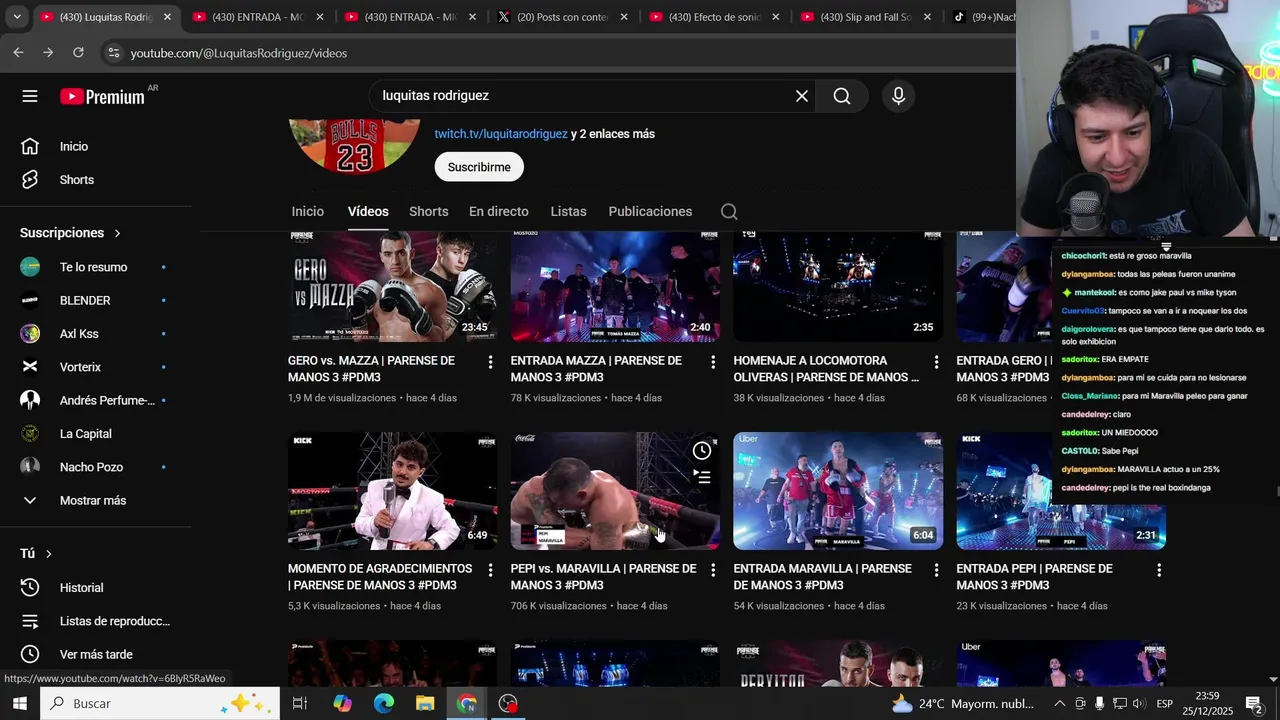The image size is (1280, 720).
Task: Run search with the magnifier button
Action: 842,96
